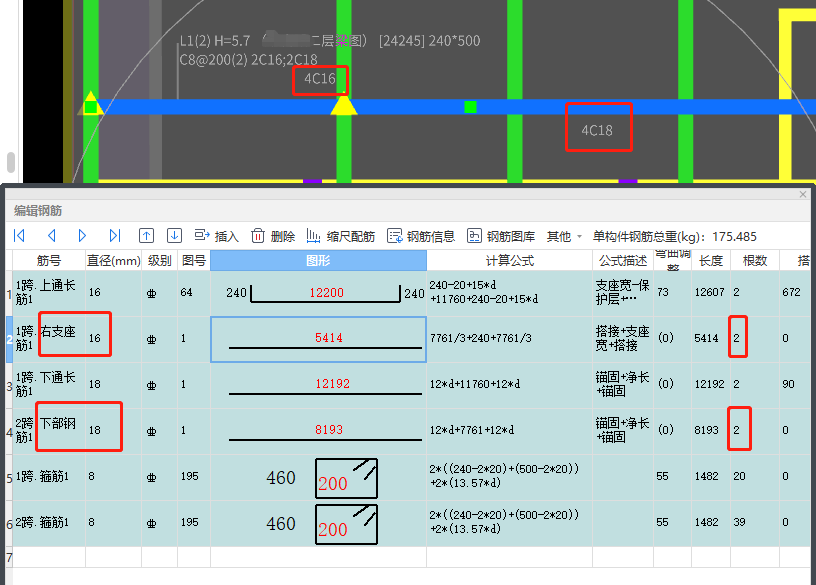This screenshot has height=585, width=816.
Task: Select row 5 header number
Action: click(9, 478)
